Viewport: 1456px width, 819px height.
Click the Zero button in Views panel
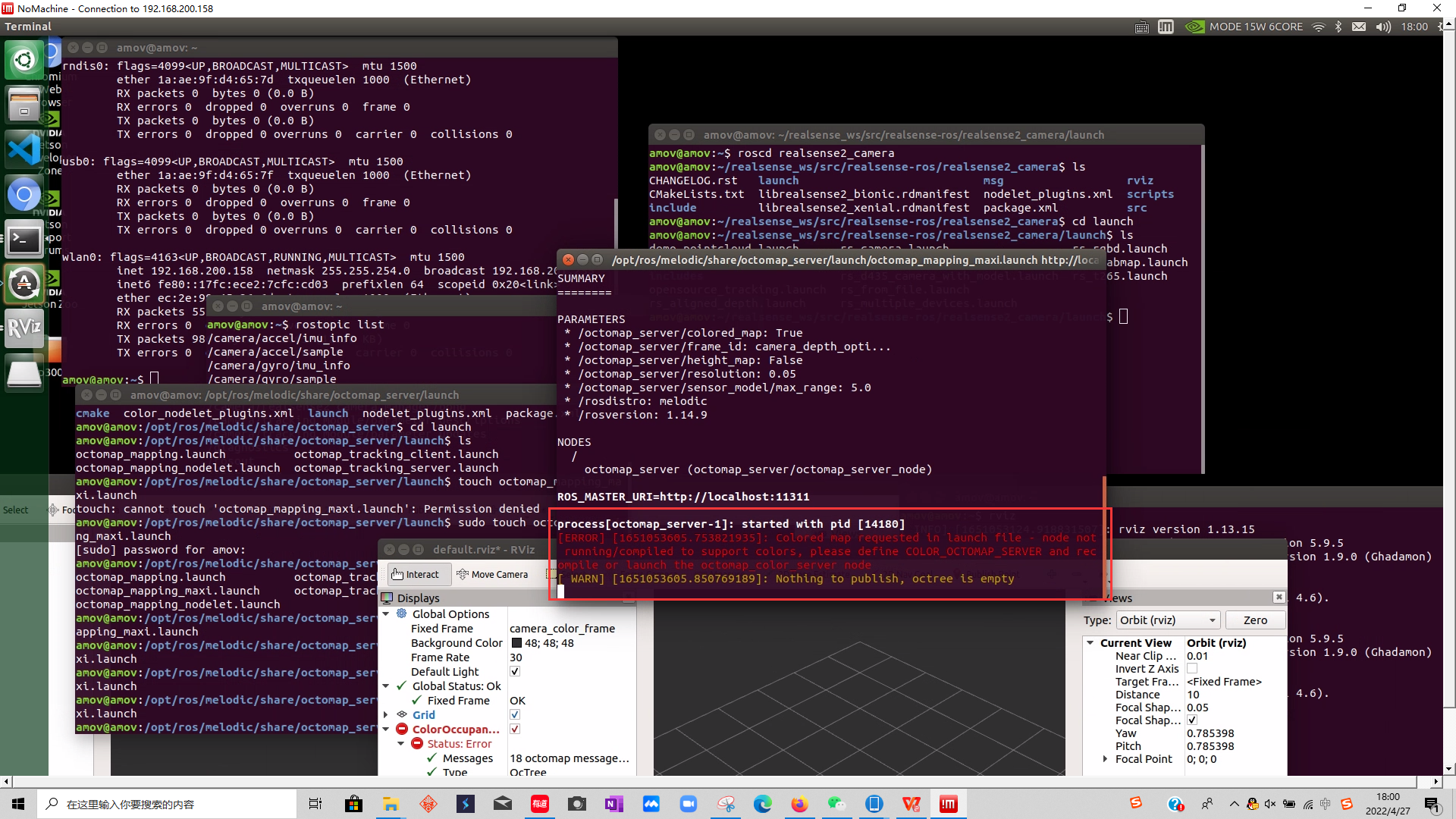click(x=1255, y=620)
